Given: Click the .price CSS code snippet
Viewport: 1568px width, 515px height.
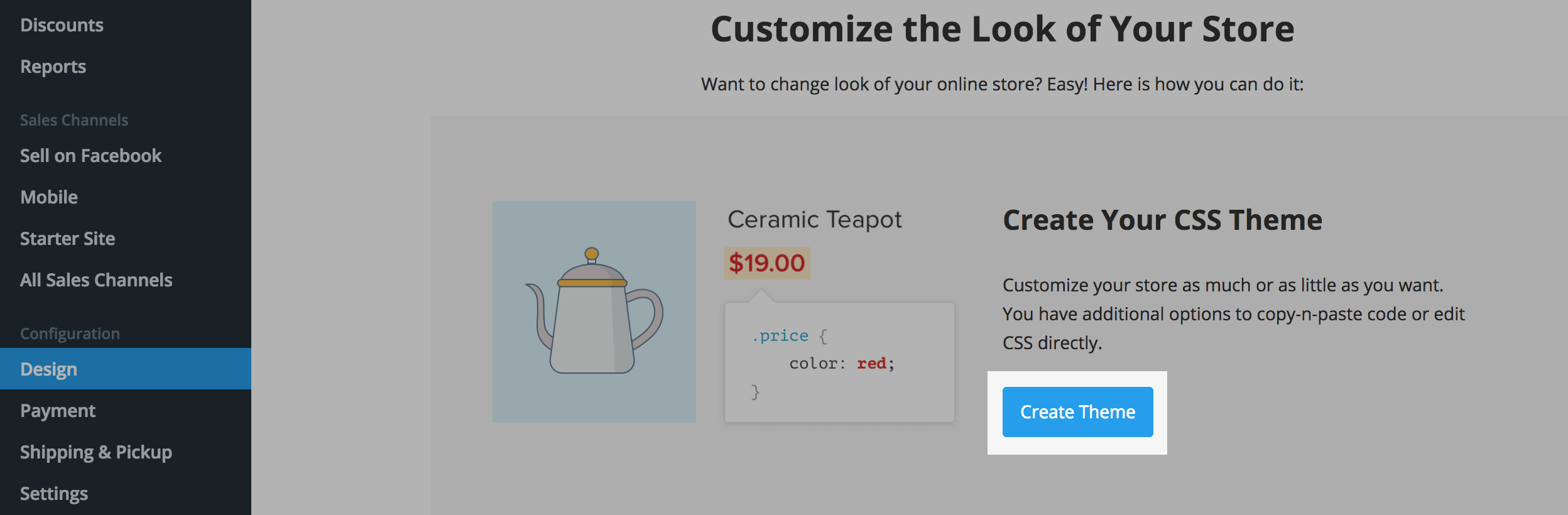Looking at the screenshot, I should point(839,362).
